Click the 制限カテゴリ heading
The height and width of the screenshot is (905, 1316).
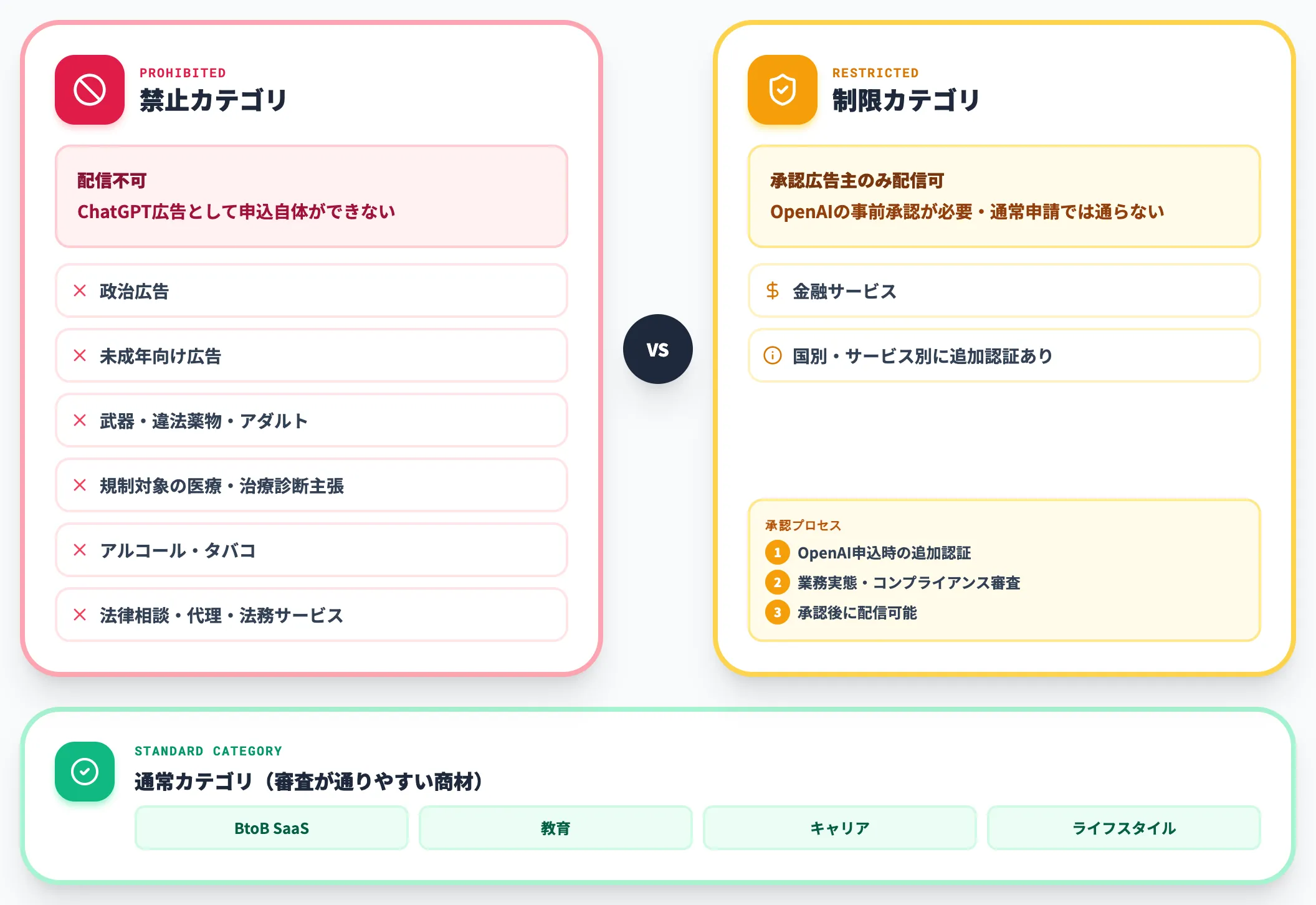click(906, 100)
